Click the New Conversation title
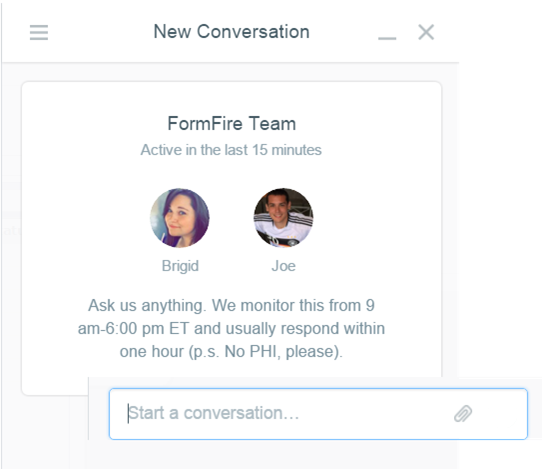 point(231,32)
